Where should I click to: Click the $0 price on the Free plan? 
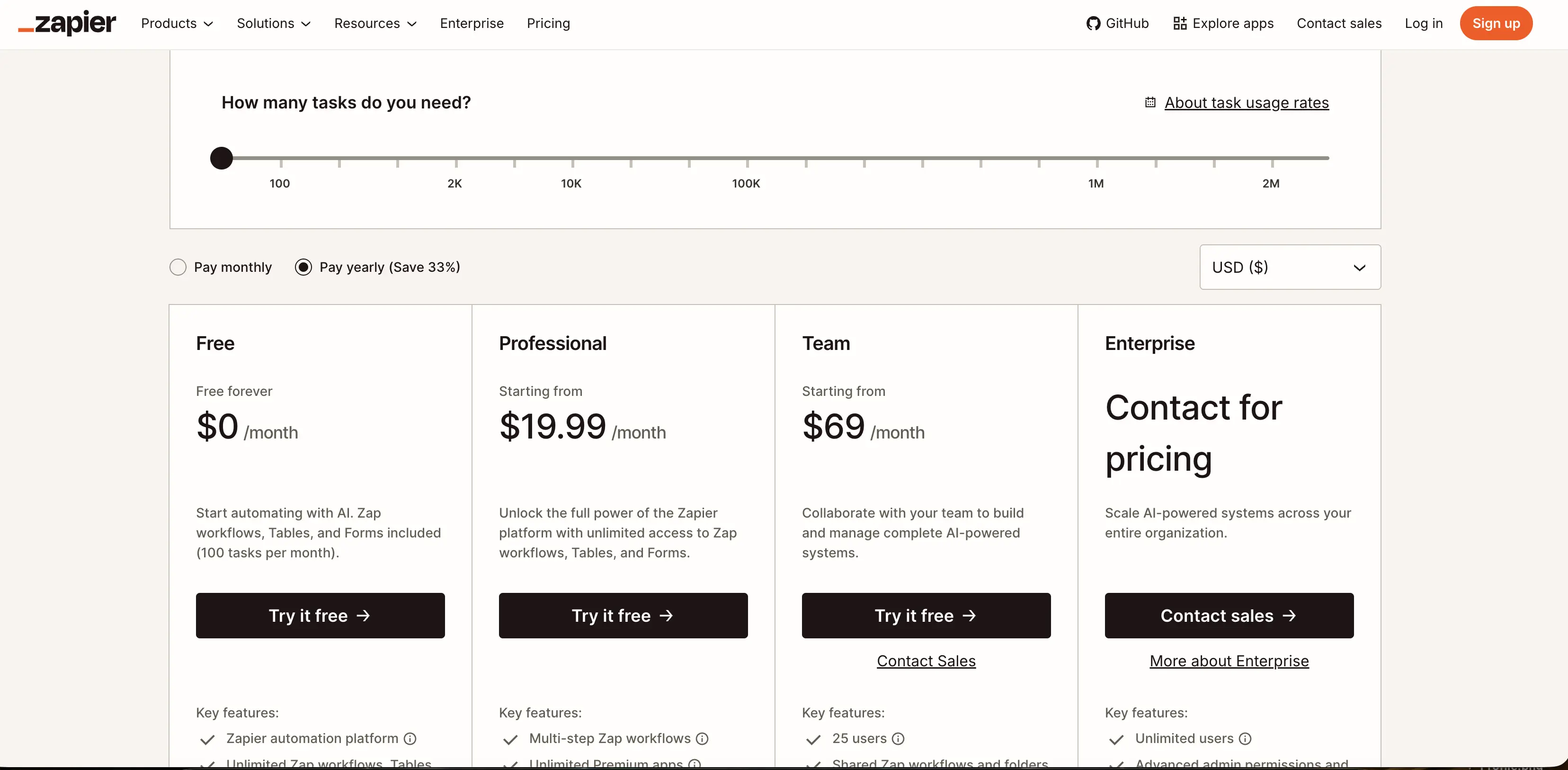coord(217,426)
